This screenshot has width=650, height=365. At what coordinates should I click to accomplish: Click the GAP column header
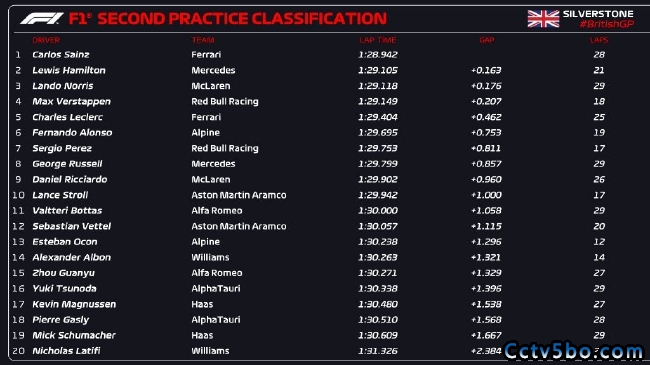click(487, 40)
